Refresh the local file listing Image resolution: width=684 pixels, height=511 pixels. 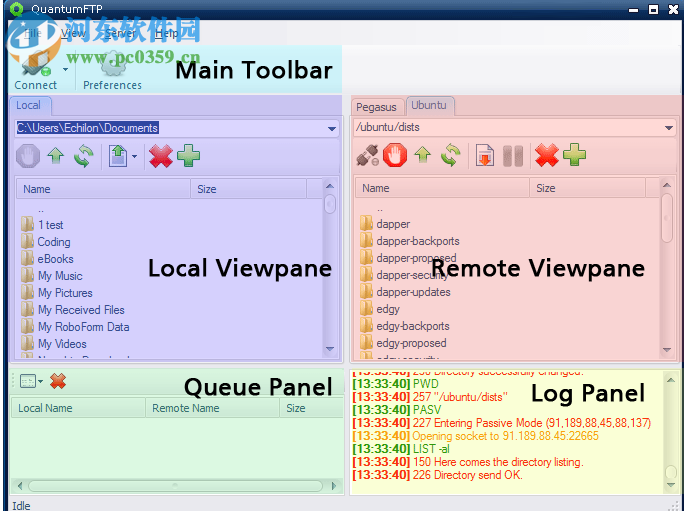(x=83, y=156)
